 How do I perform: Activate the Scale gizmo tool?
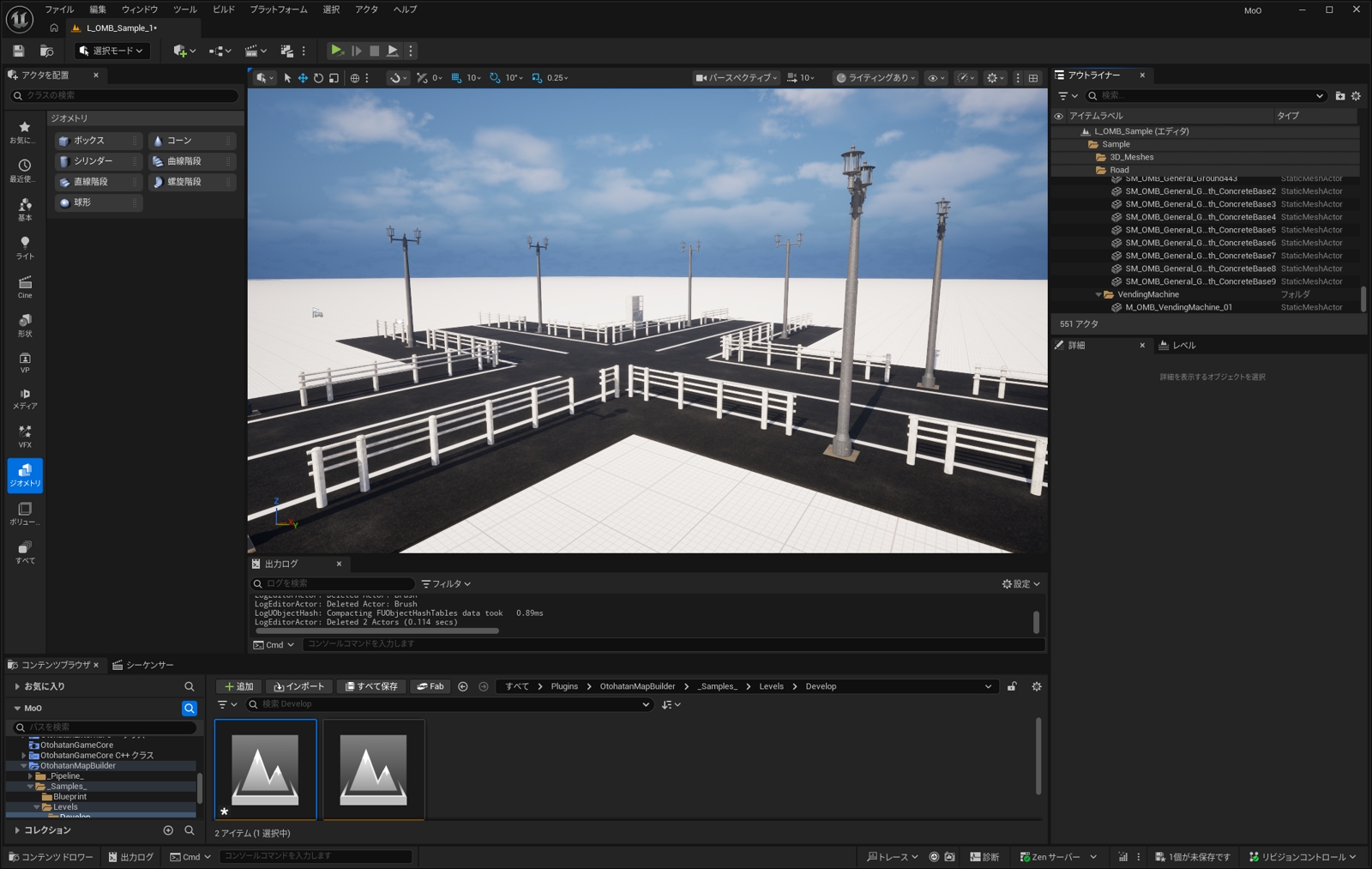coord(334,78)
